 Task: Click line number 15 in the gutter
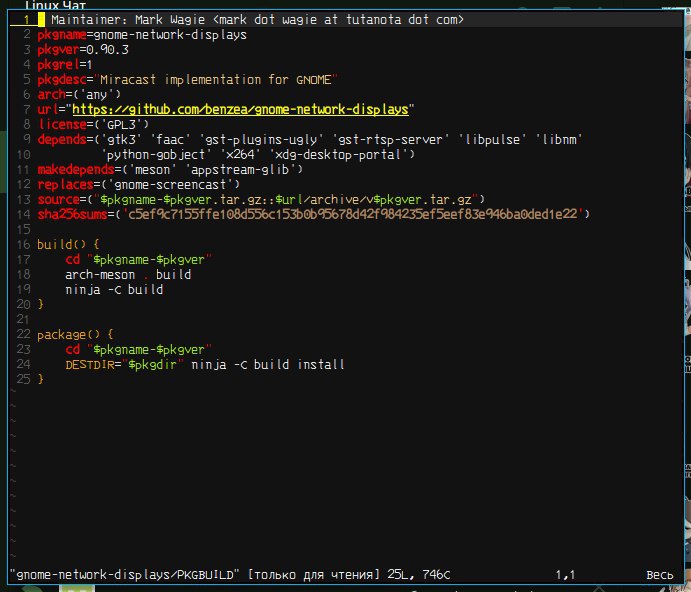23,230
